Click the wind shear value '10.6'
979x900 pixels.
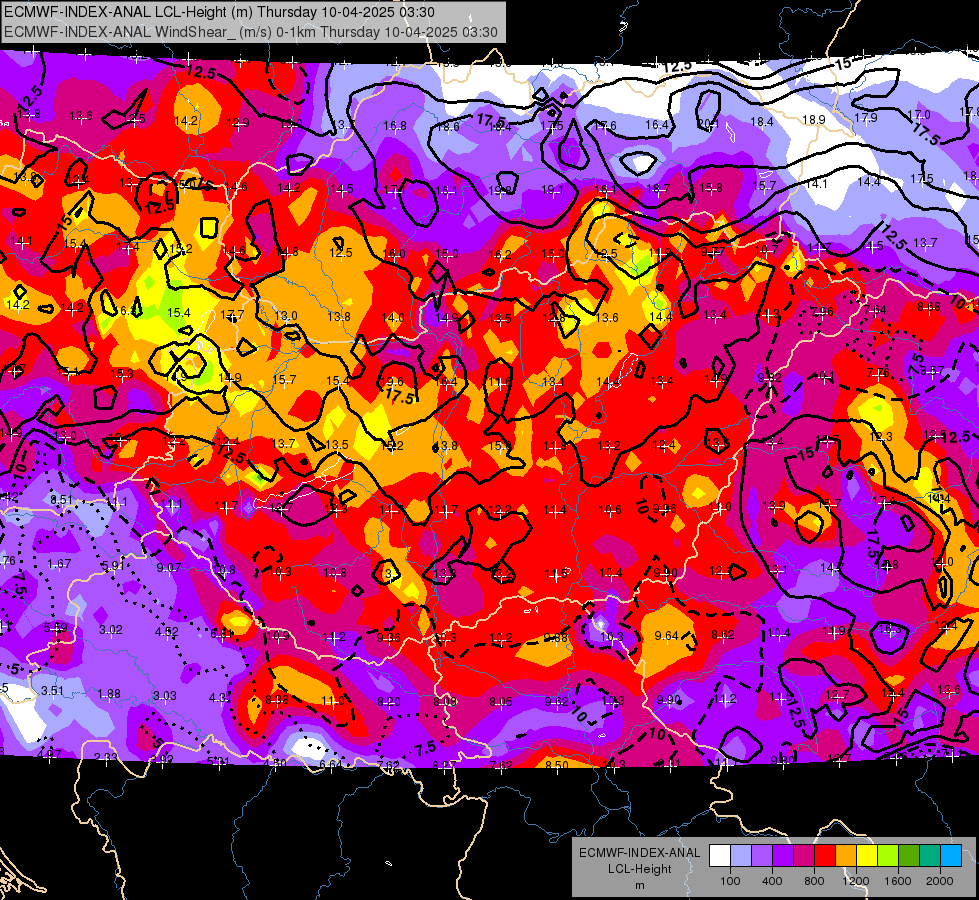click(x=610, y=510)
